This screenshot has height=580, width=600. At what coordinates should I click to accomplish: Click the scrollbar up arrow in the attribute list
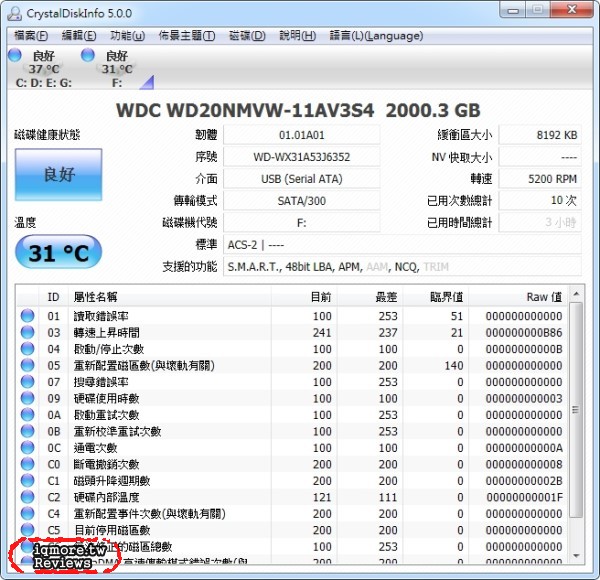576,294
